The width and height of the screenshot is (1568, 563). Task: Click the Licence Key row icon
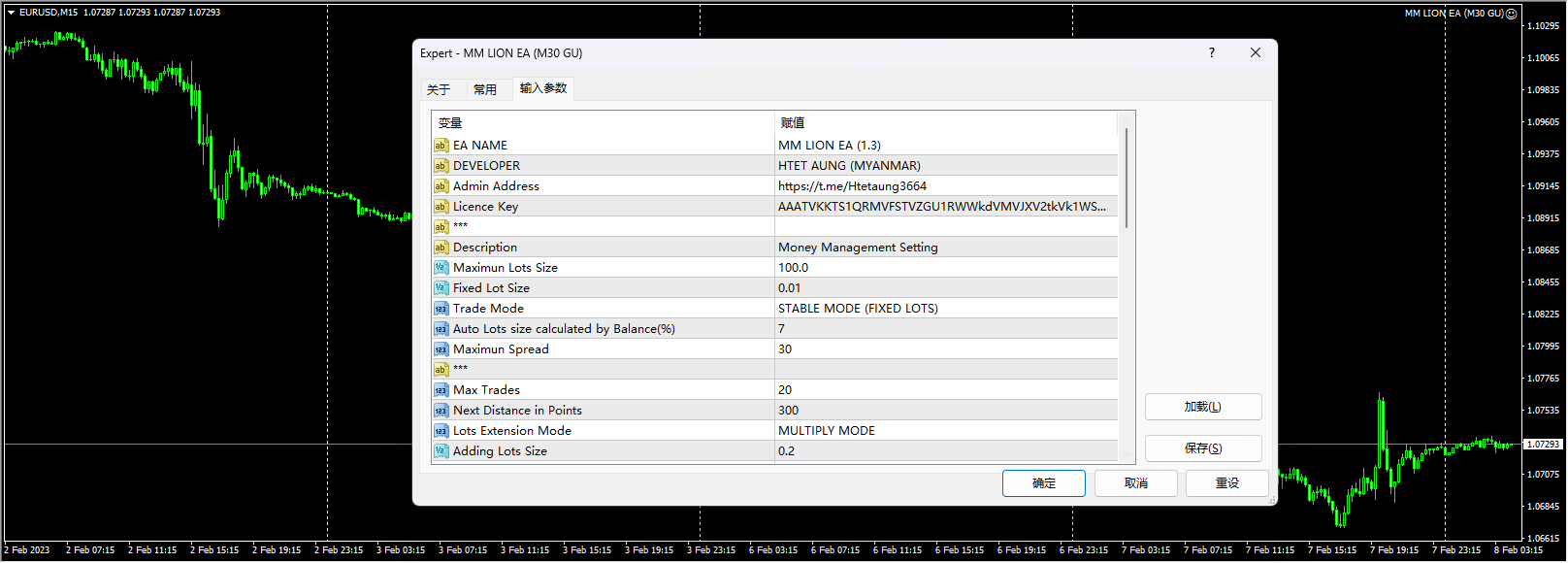tap(441, 207)
